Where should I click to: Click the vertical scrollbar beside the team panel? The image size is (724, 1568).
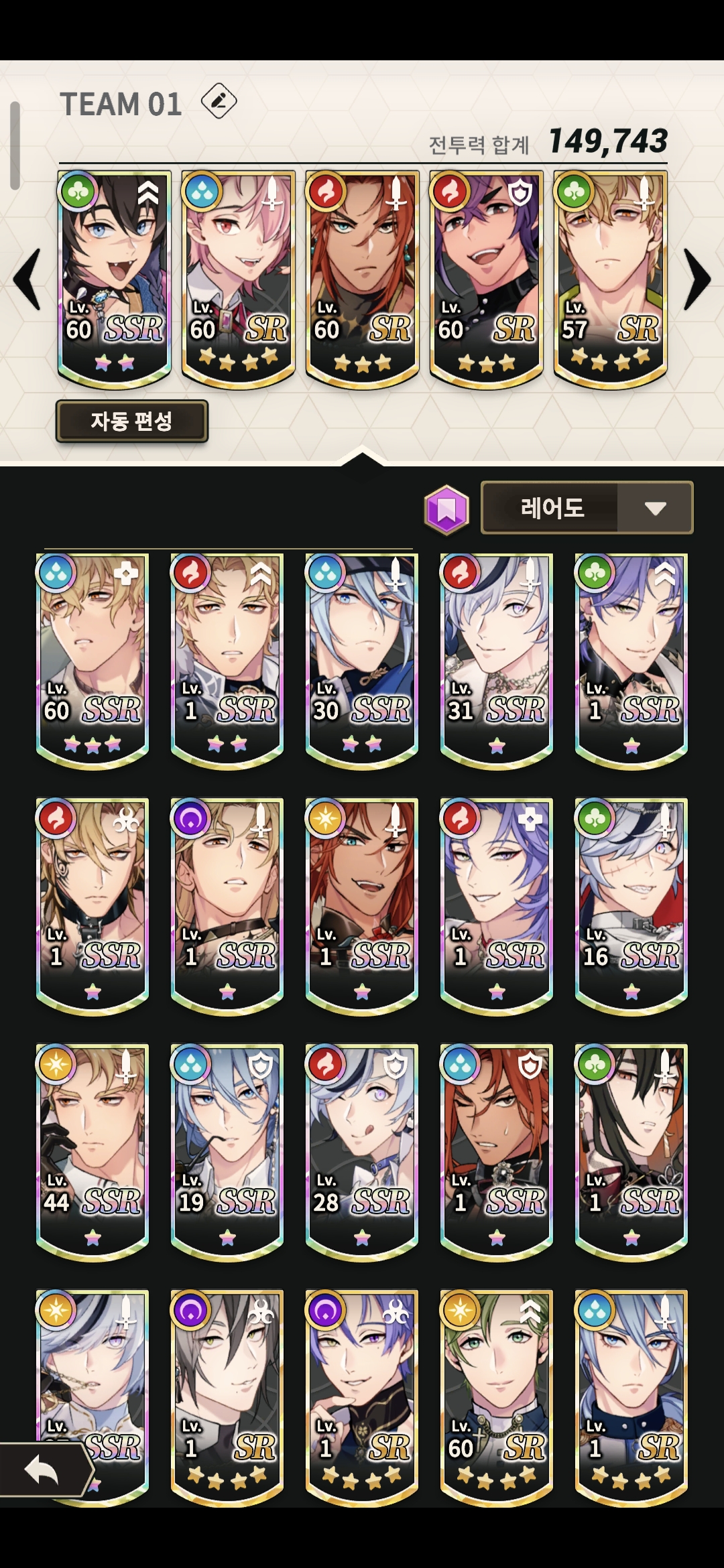click(15, 145)
